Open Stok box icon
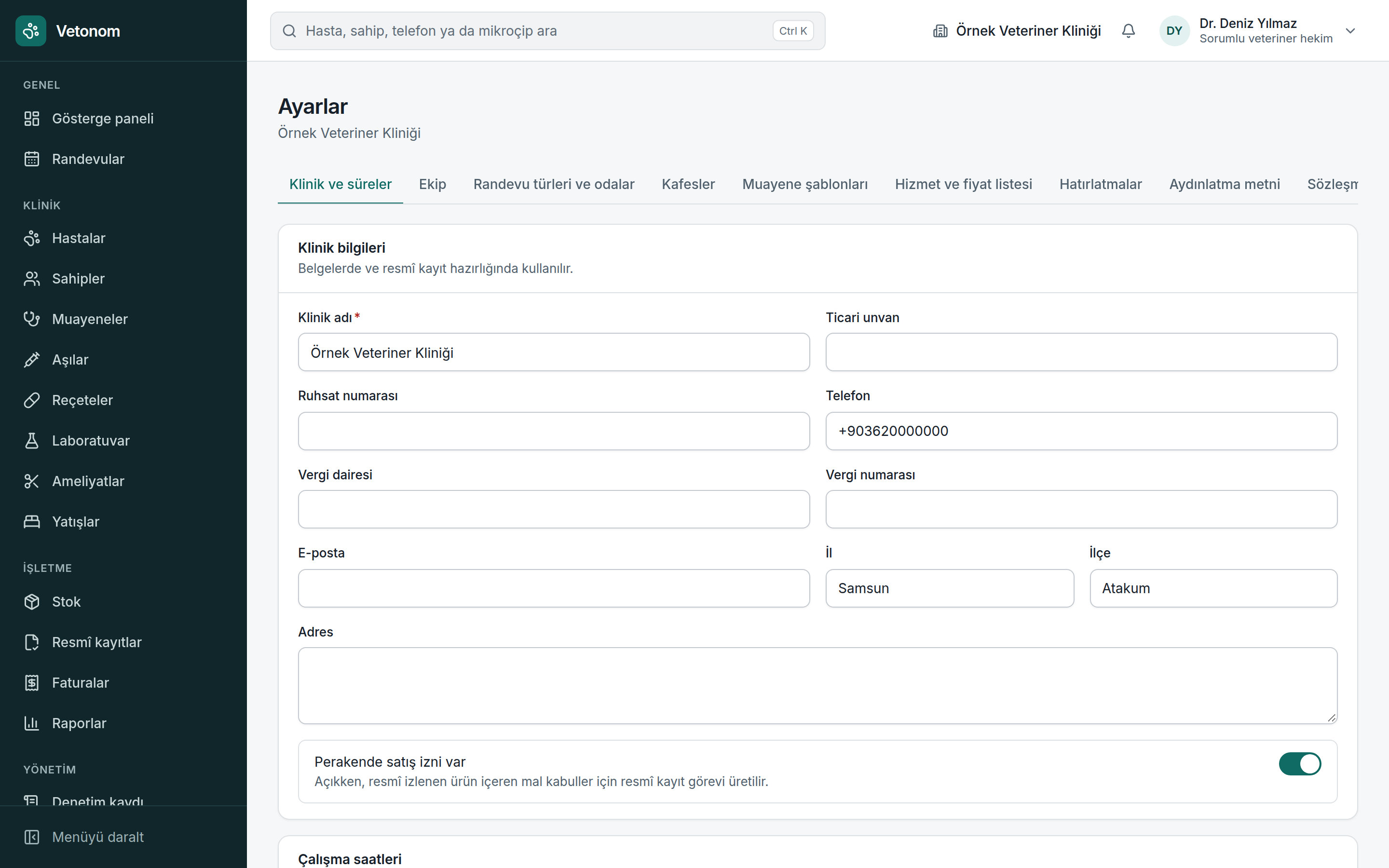 (x=31, y=602)
